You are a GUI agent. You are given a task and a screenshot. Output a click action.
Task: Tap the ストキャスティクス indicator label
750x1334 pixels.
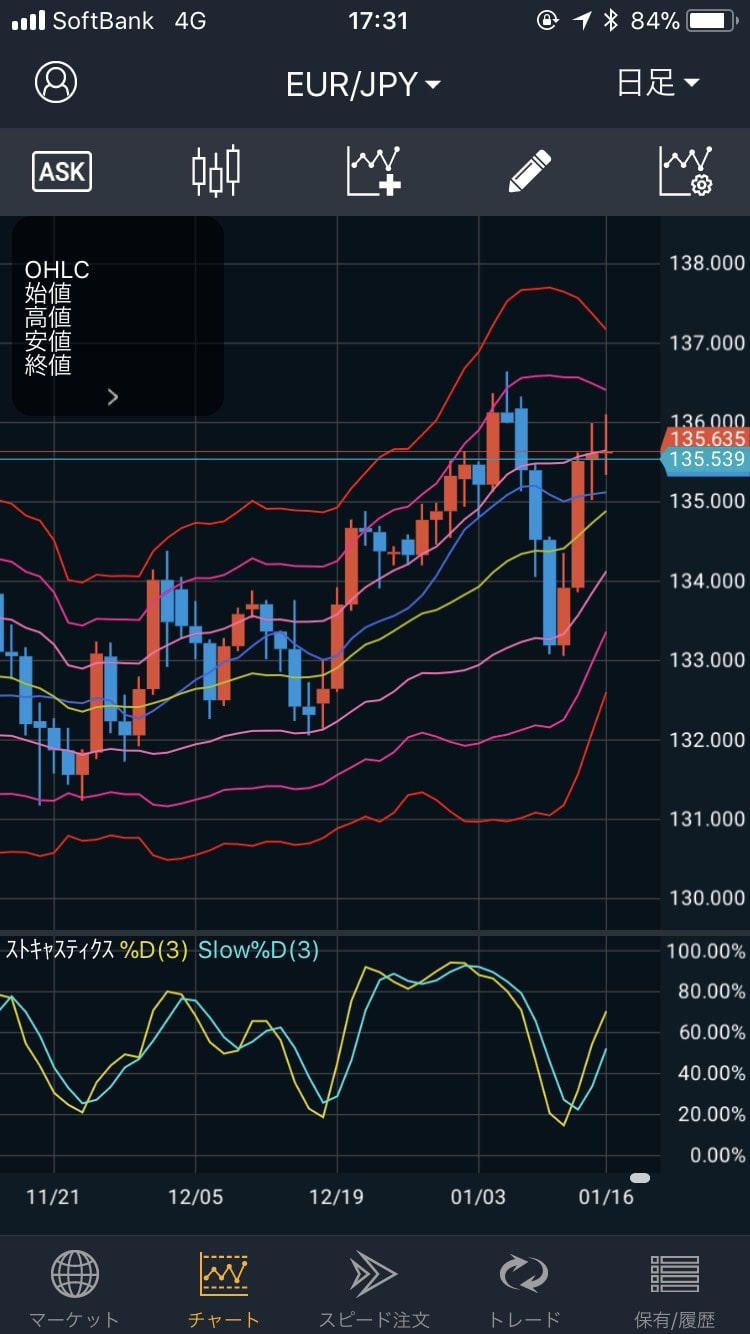click(60, 950)
